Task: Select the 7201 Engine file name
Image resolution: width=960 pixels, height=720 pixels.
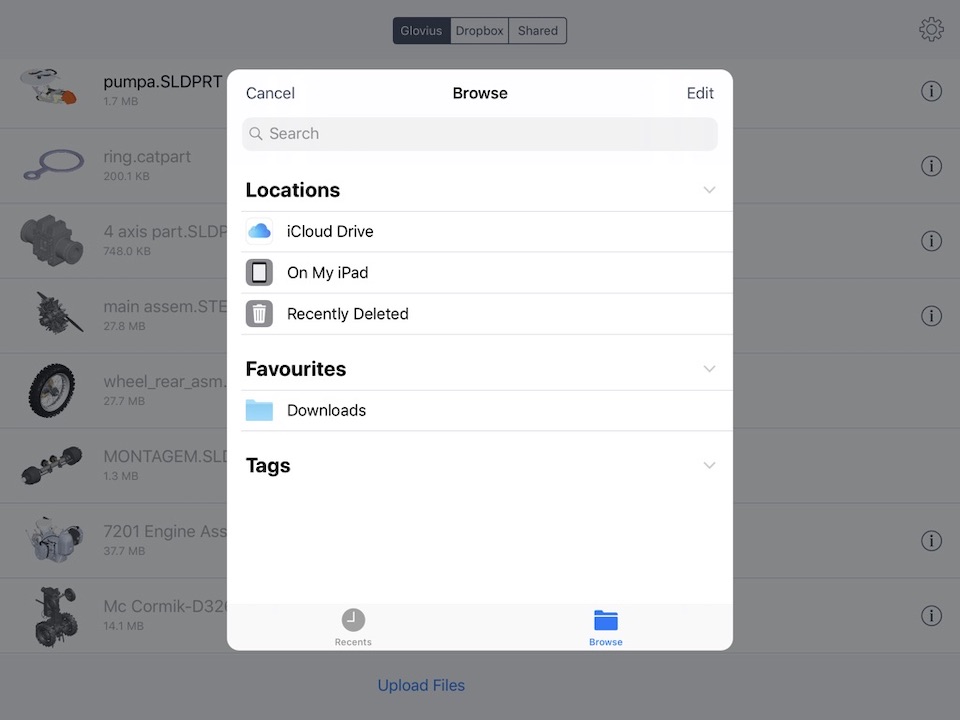Action: tap(165, 531)
